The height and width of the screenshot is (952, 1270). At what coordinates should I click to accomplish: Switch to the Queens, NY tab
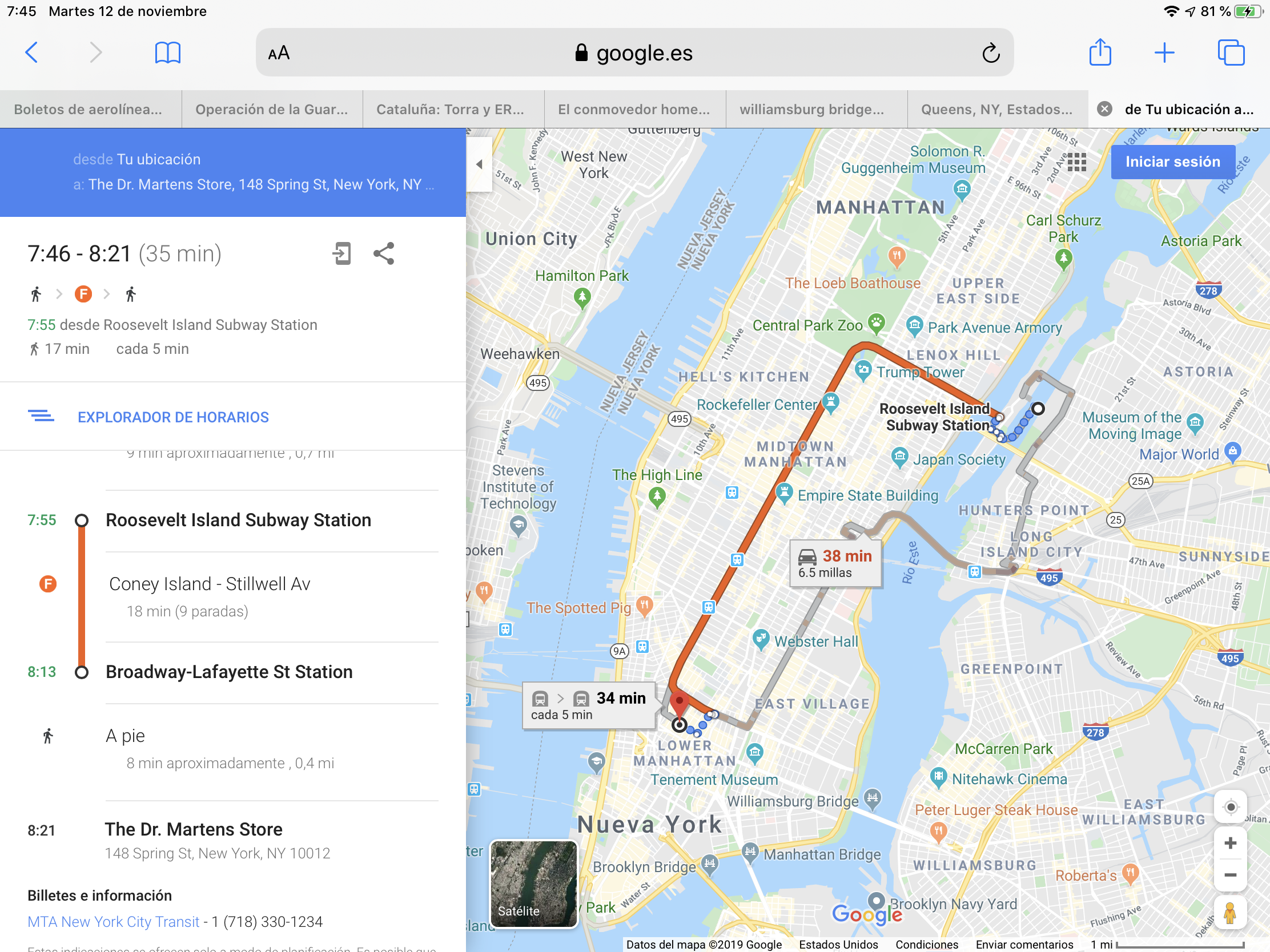[997, 109]
